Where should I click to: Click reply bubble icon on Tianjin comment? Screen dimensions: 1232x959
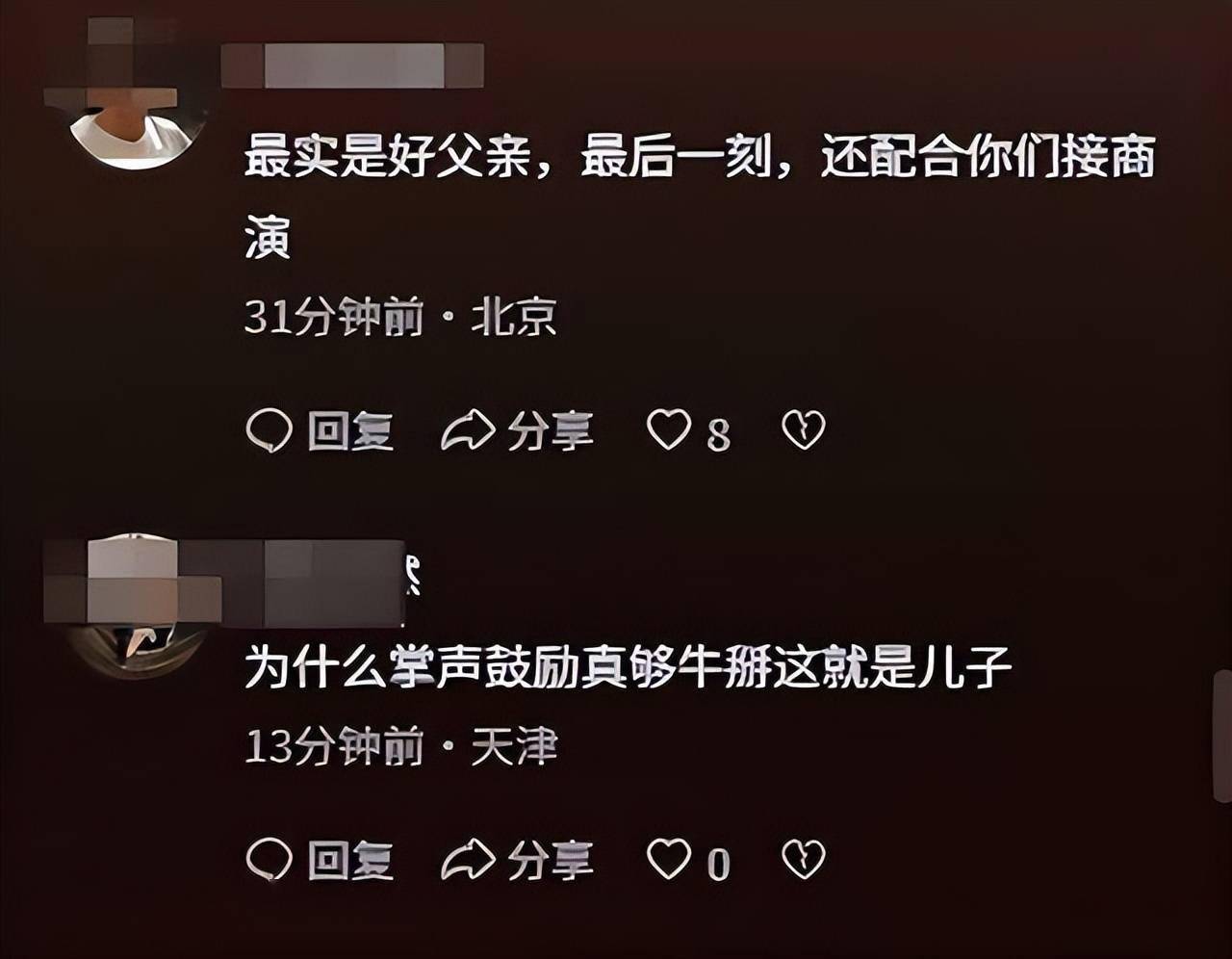(x=269, y=859)
